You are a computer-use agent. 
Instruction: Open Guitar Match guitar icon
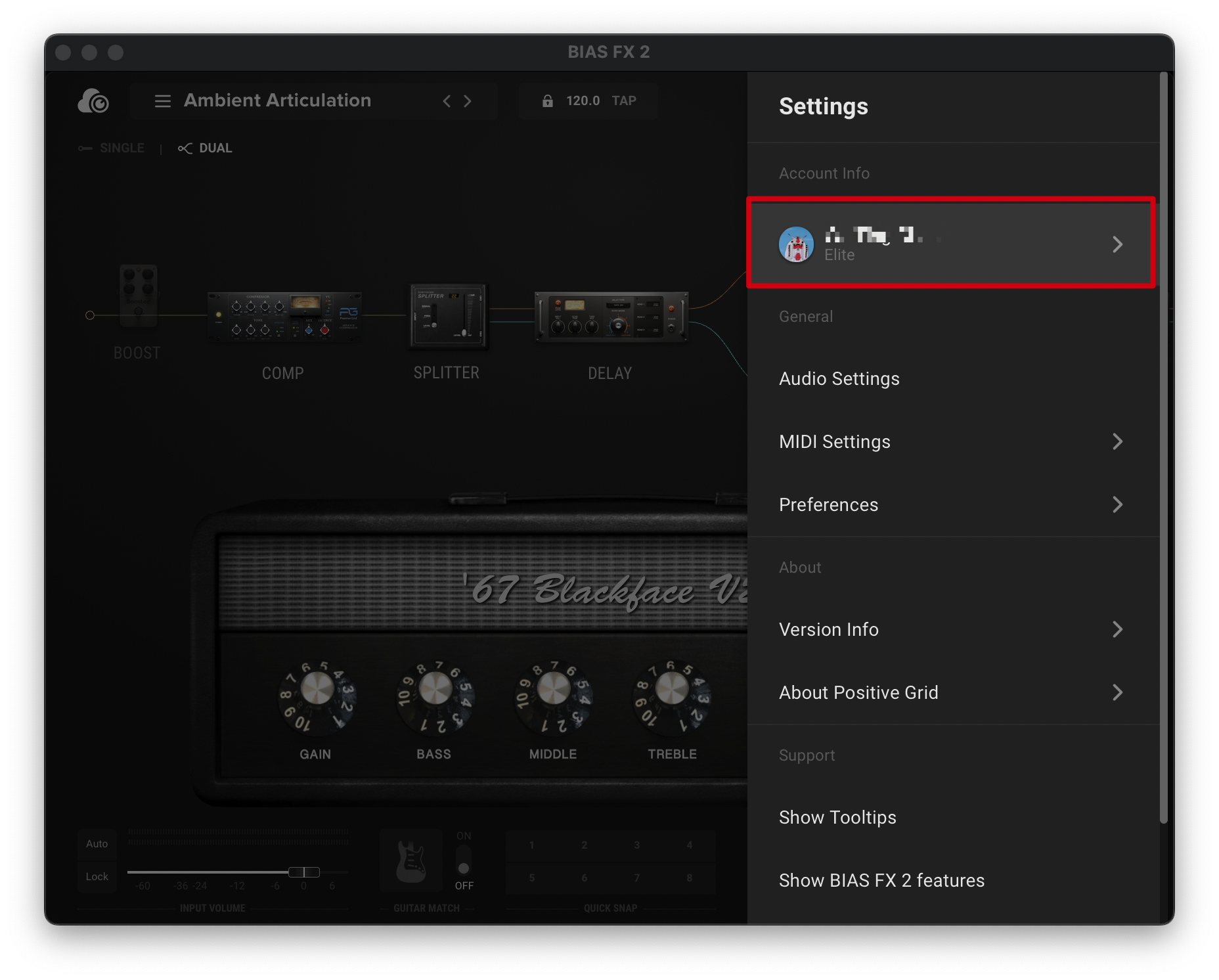(x=411, y=861)
